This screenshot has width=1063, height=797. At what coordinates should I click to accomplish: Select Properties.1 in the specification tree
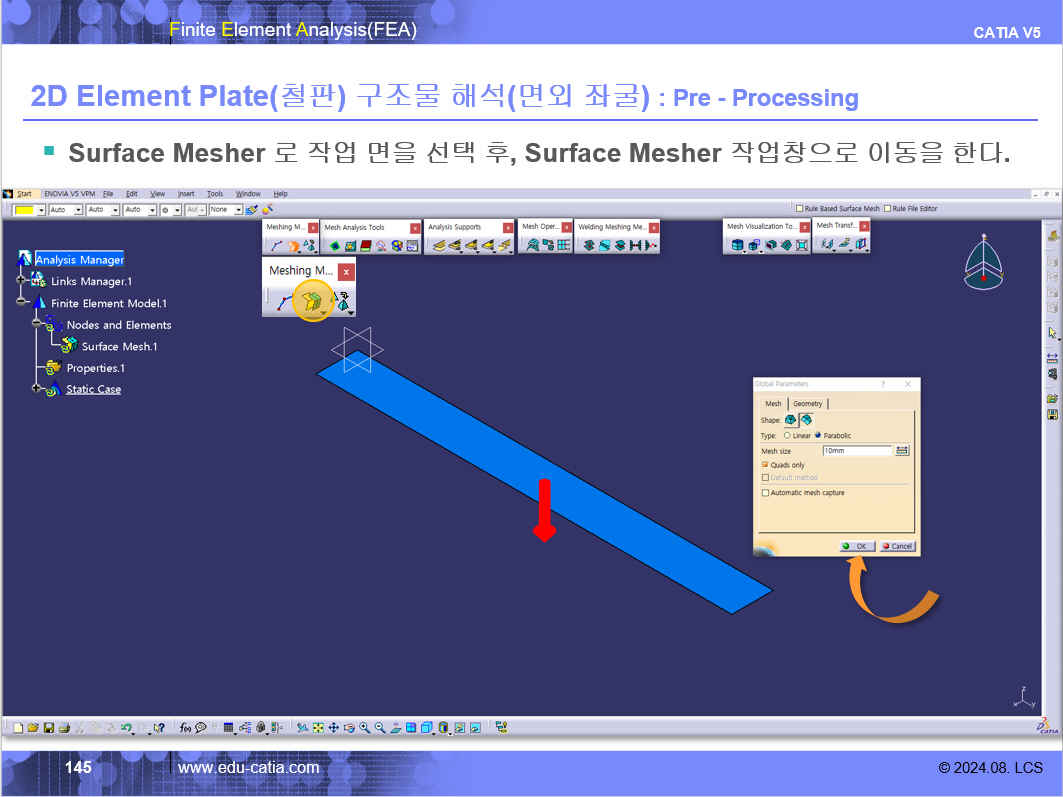pyautogui.click(x=96, y=368)
